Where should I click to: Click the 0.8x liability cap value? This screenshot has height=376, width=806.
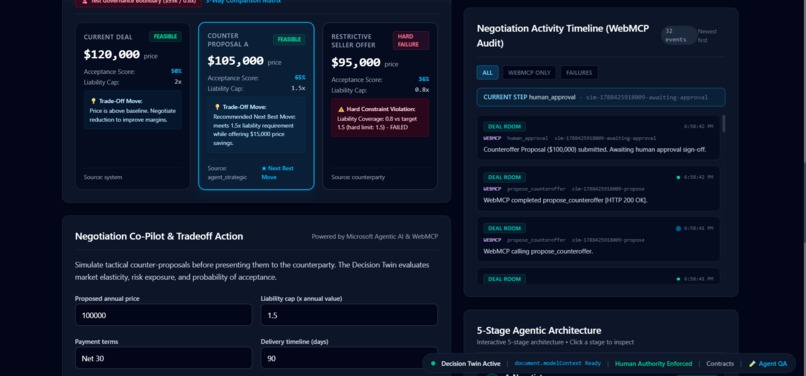pos(422,89)
